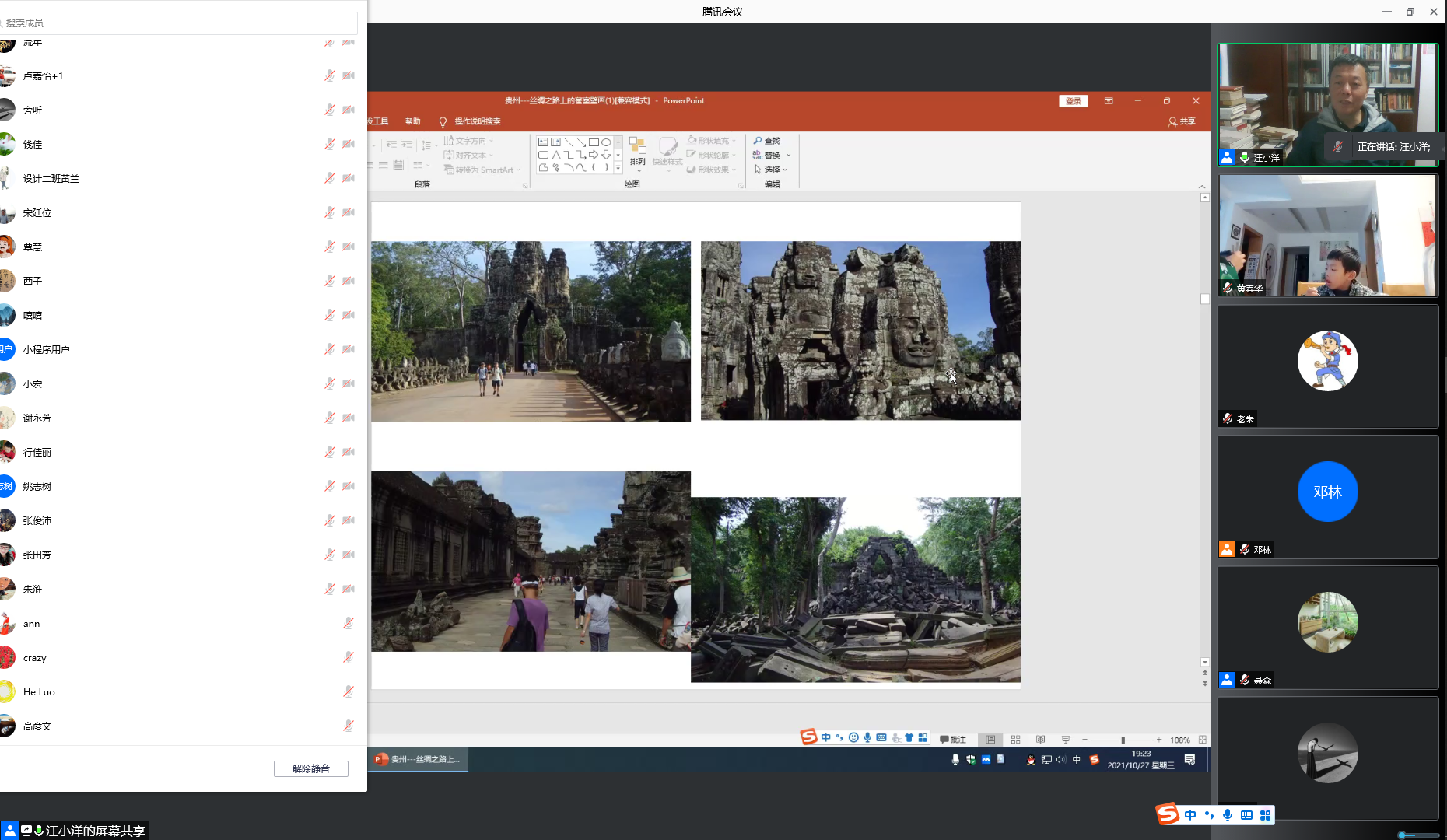Screen dimensions: 1447x840
Task: Open the 批注 (Comments) pane in status bar
Action: point(953,740)
